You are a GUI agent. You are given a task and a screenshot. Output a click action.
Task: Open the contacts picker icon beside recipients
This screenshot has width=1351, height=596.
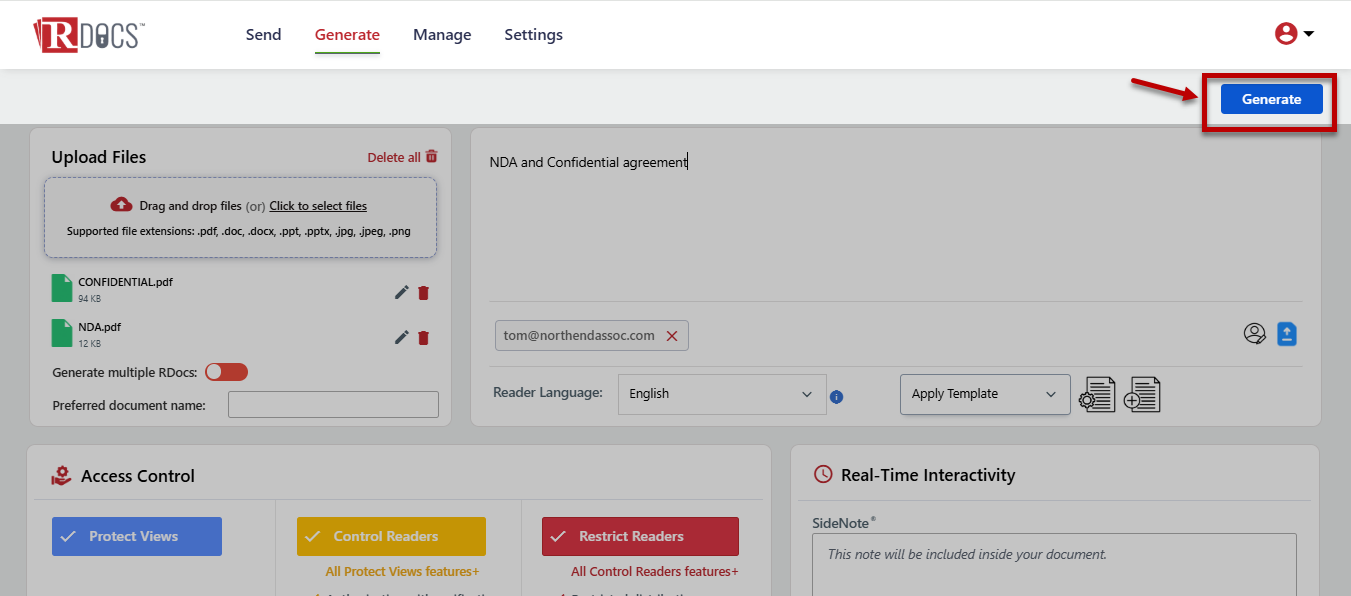pyautogui.click(x=1254, y=334)
